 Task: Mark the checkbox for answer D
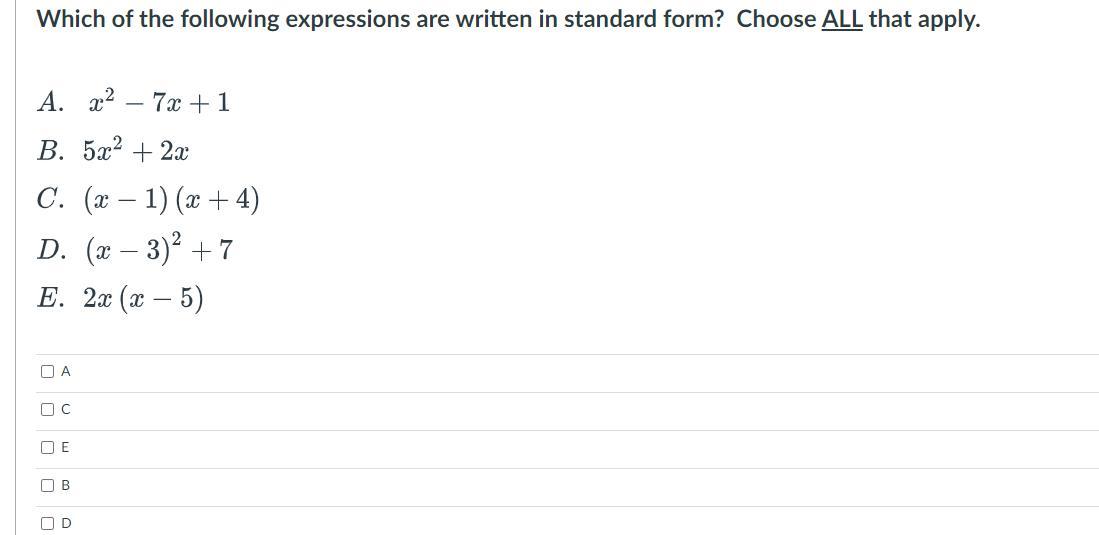[48, 523]
